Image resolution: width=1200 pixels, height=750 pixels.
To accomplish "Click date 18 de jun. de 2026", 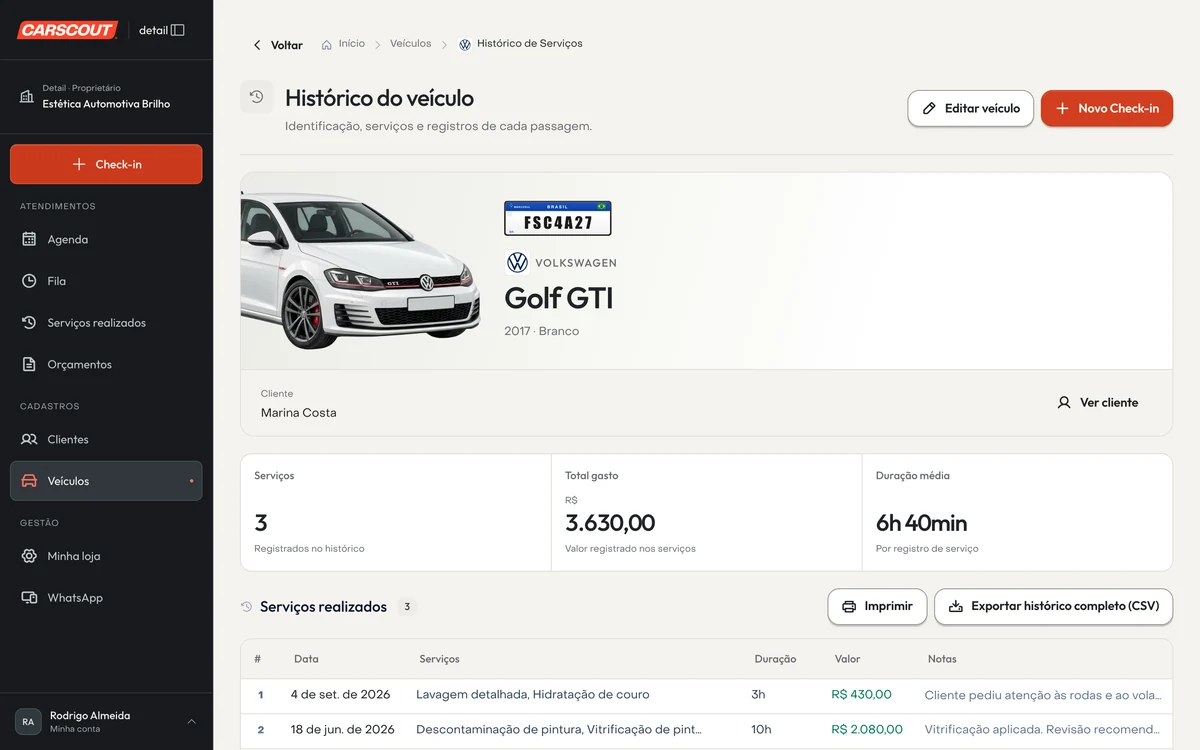I will (342, 729).
